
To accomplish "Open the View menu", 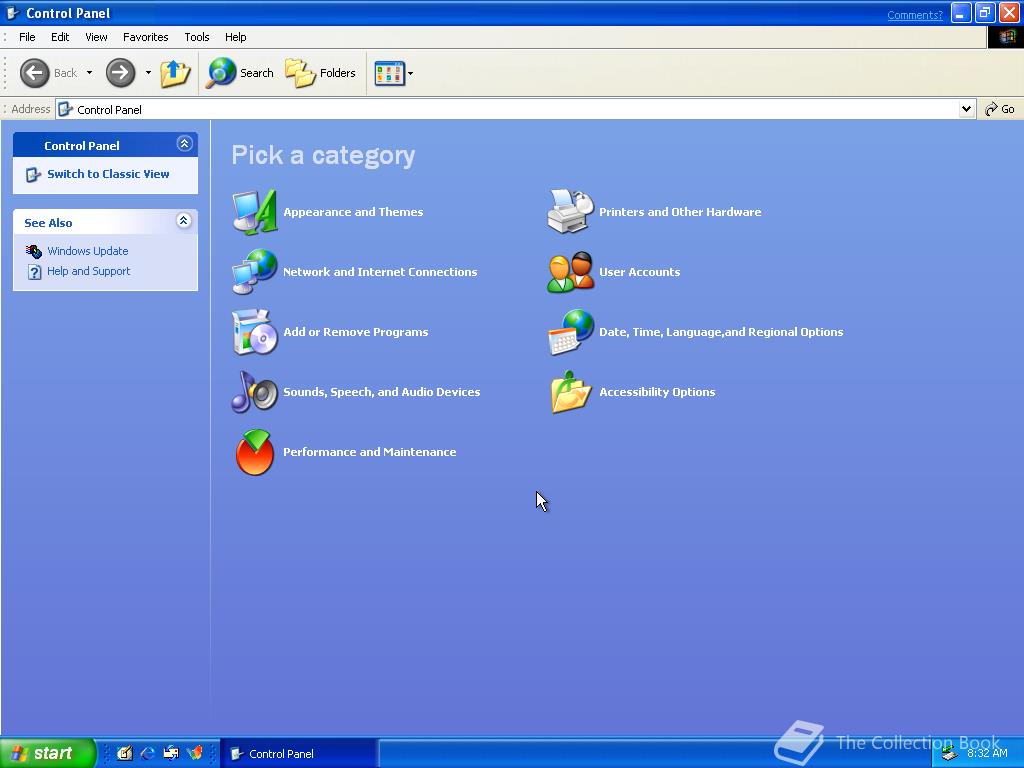I will [x=96, y=37].
